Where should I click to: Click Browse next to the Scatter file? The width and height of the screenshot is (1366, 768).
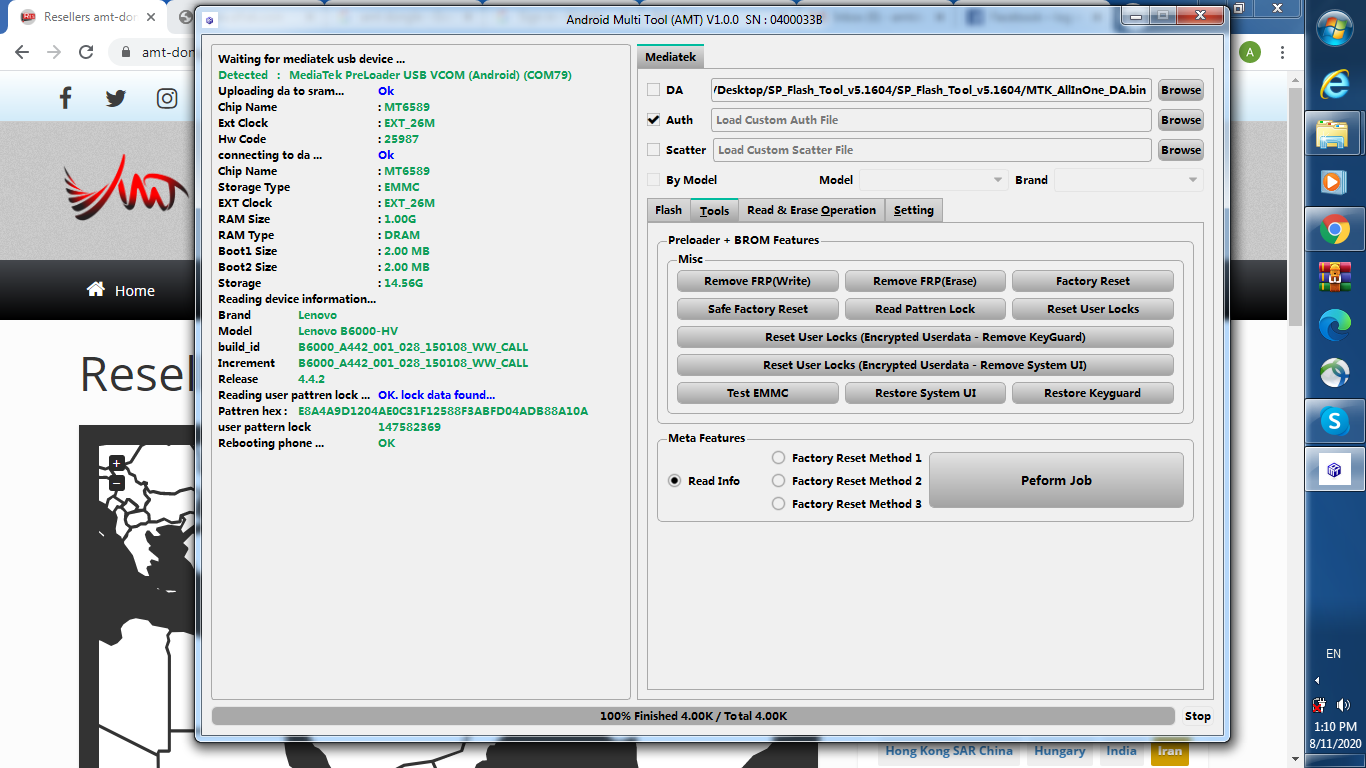1181,150
